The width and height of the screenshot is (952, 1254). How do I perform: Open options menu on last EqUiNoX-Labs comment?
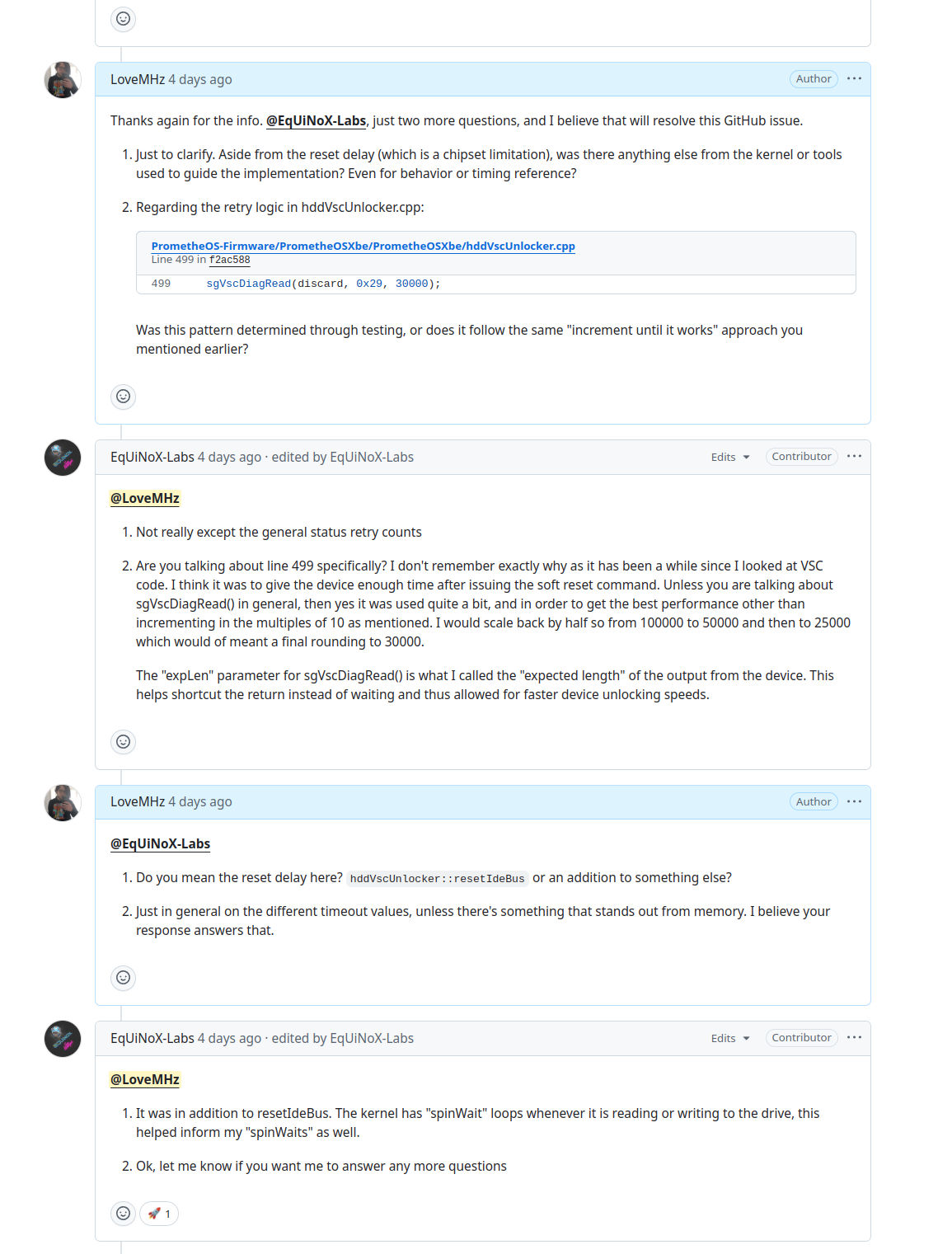point(854,1038)
